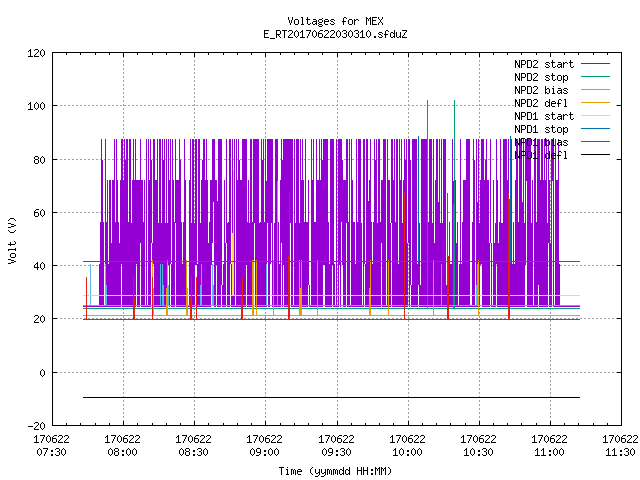Click the y-axis tick value 120
640x480 pixels.
pyautogui.click(x=36, y=53)
